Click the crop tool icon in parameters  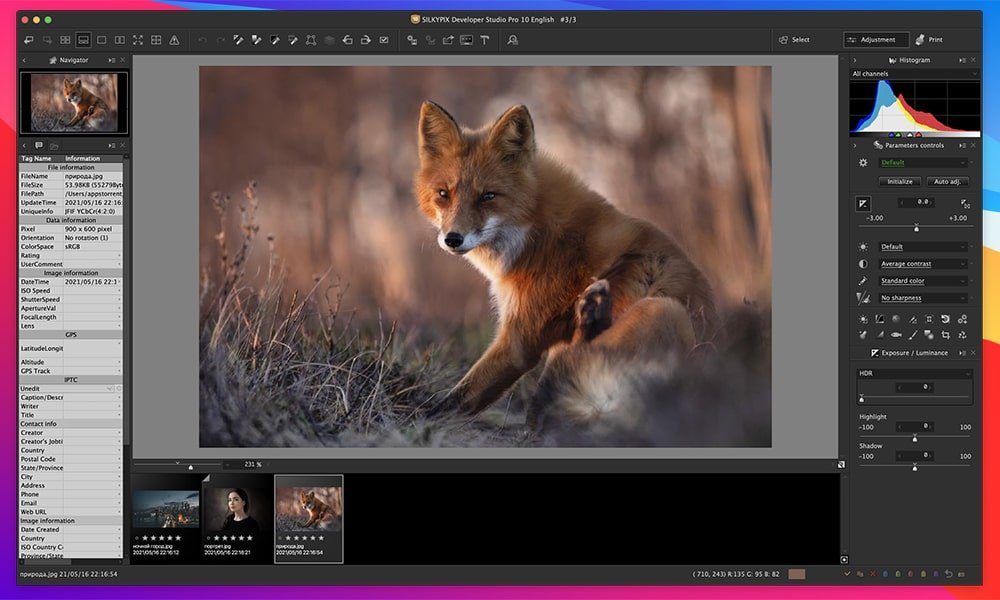click(x=945, y=335)
